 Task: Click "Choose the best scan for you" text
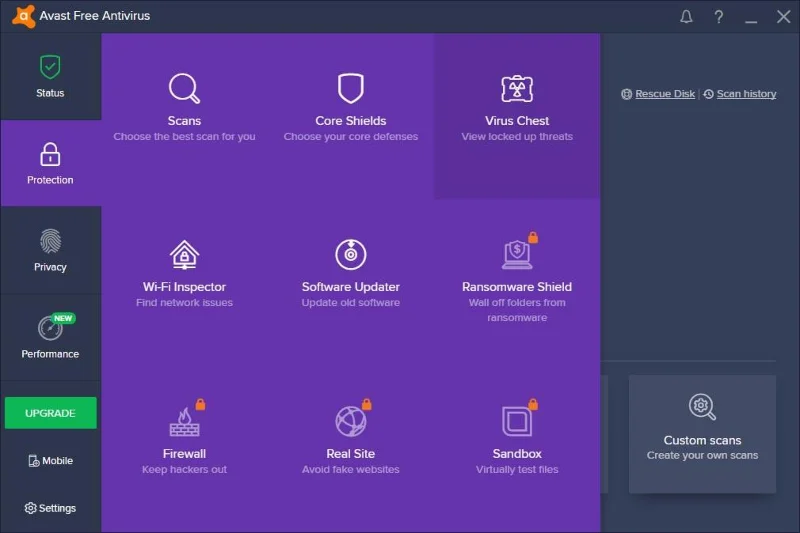point(184,137)
